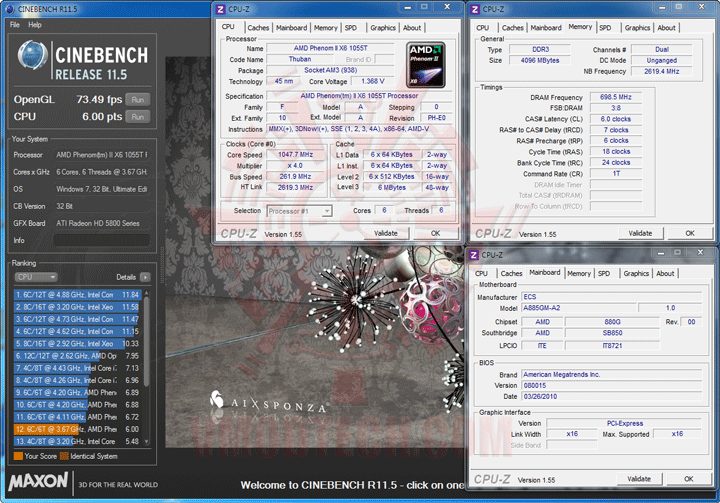
Task: Run the OpenGL benchmark
Action: pyautogui.click(x=138, y=100)
